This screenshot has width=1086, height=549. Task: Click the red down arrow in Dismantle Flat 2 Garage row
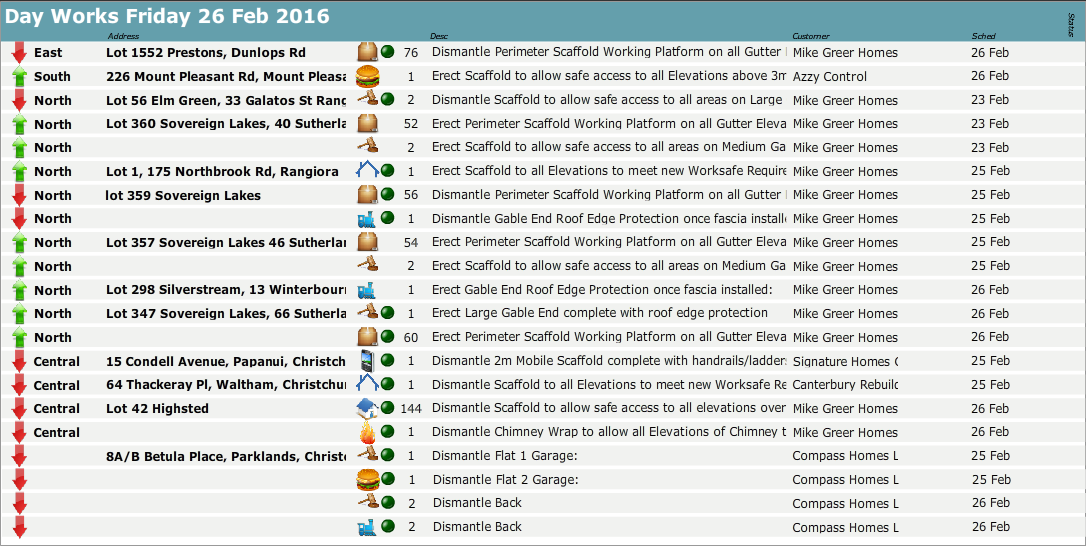(19, 480)
